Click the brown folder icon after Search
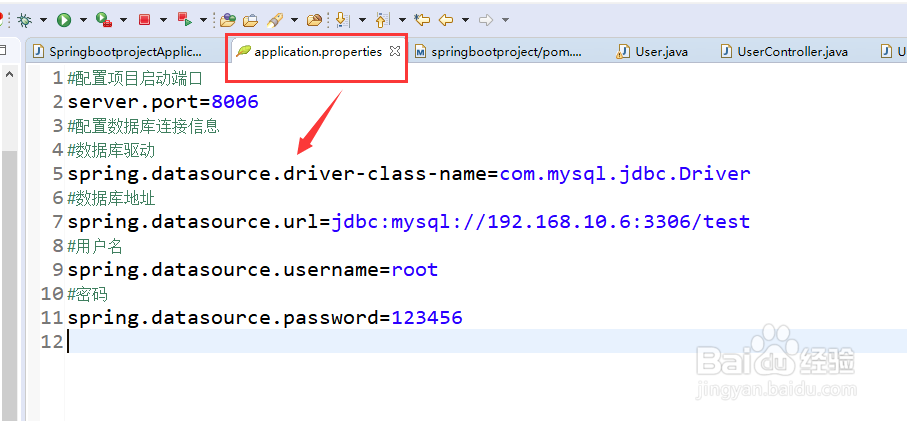 point(314,20)
